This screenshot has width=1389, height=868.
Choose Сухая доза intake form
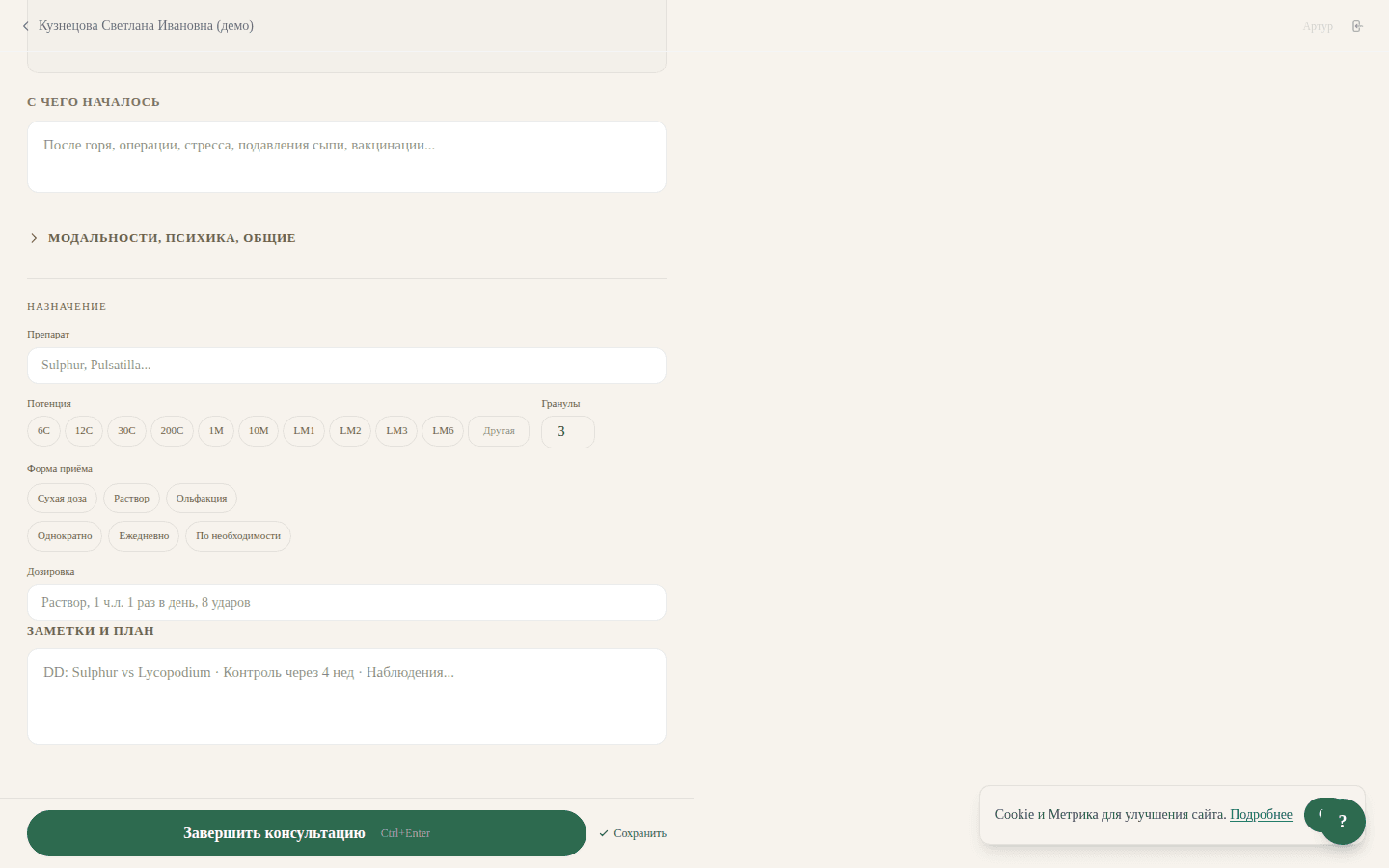[62, 499]
